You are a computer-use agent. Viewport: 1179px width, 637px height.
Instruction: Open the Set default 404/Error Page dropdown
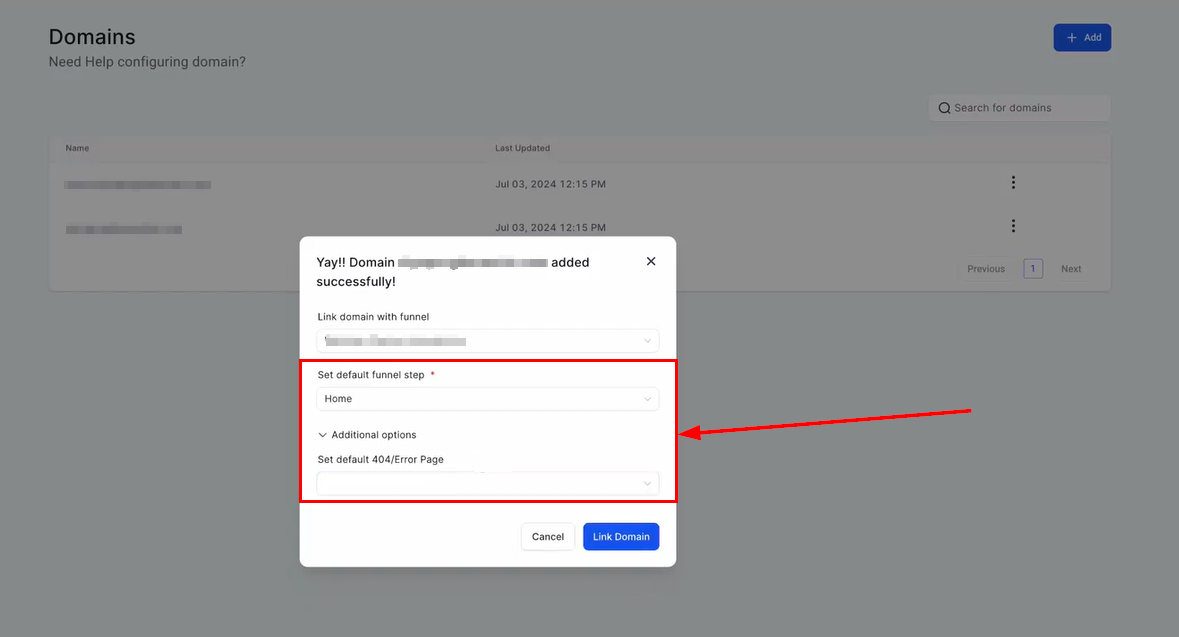pyautogui.click(x=487, y=484)
